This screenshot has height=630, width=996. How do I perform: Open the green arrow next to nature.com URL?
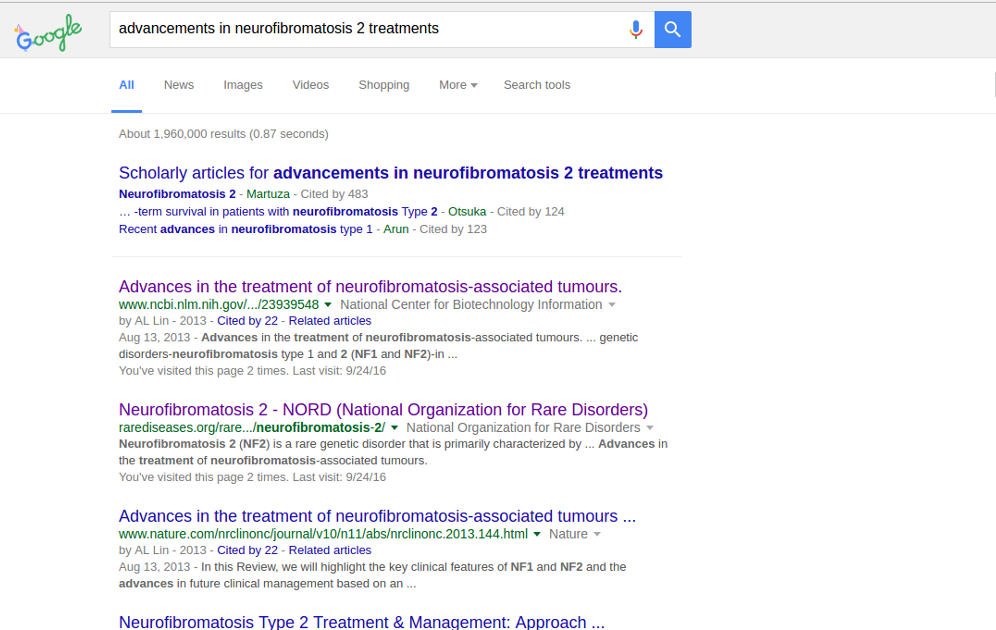click(537, 535)
